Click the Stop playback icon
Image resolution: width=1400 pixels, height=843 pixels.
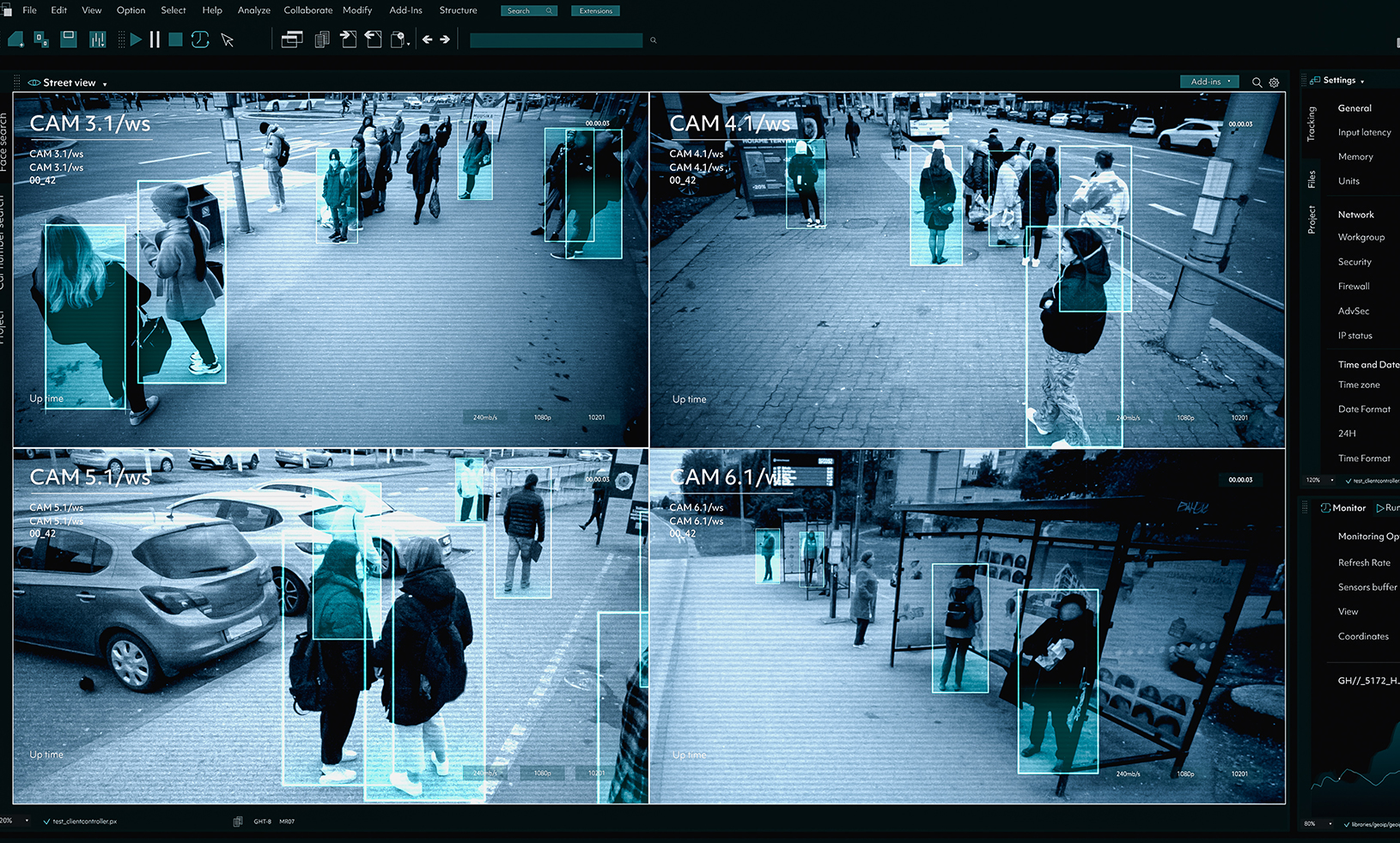click(175, 39)
